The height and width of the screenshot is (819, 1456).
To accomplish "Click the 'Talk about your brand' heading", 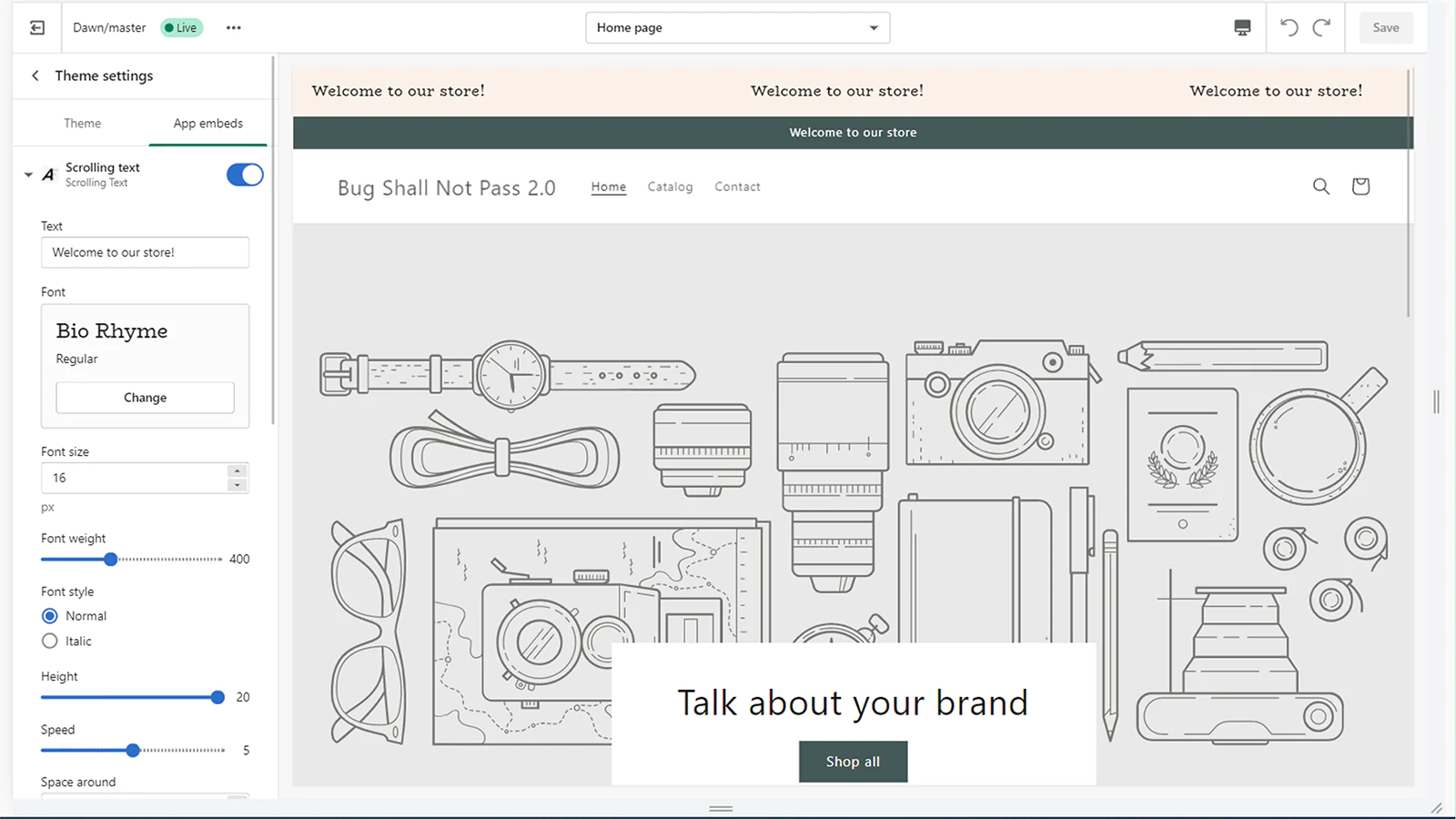I will pos(853,703).
